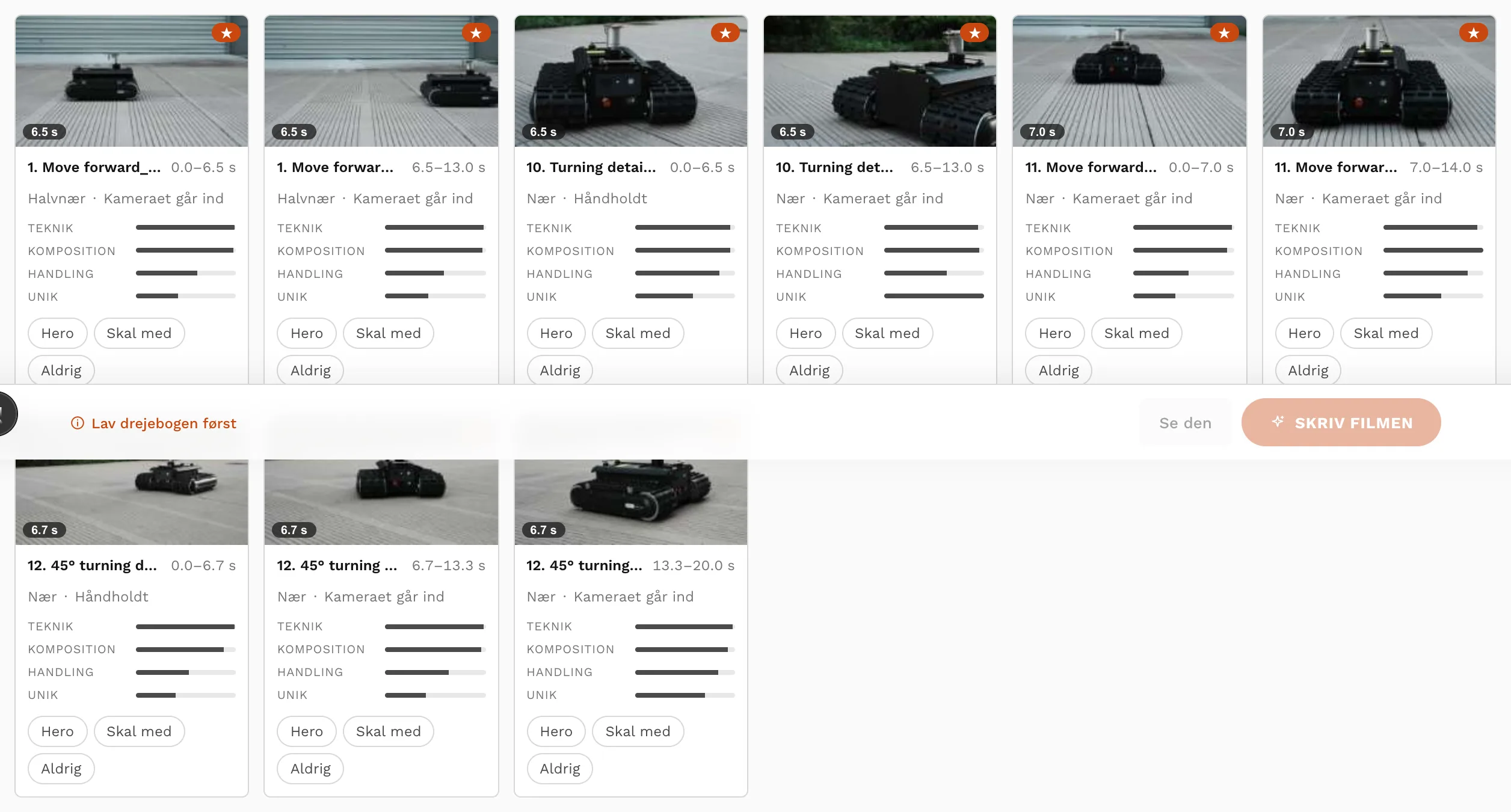The image size is (1511, 812).
Task: Click title 11. Move forward 0.0–7.0 s
Action: click(x=1091, y=167)
